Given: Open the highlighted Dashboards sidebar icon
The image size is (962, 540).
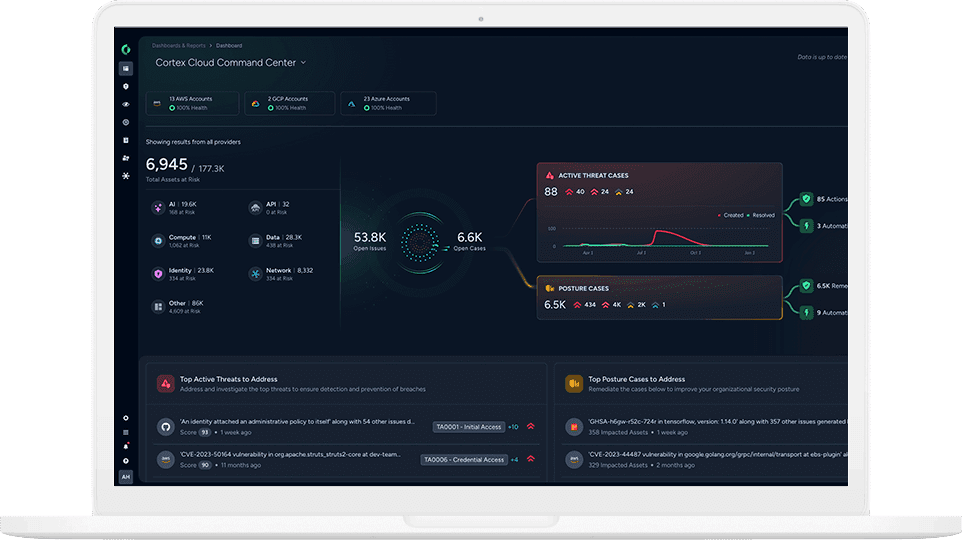Looking at the screenshot, I should click(x=126, y=69).
